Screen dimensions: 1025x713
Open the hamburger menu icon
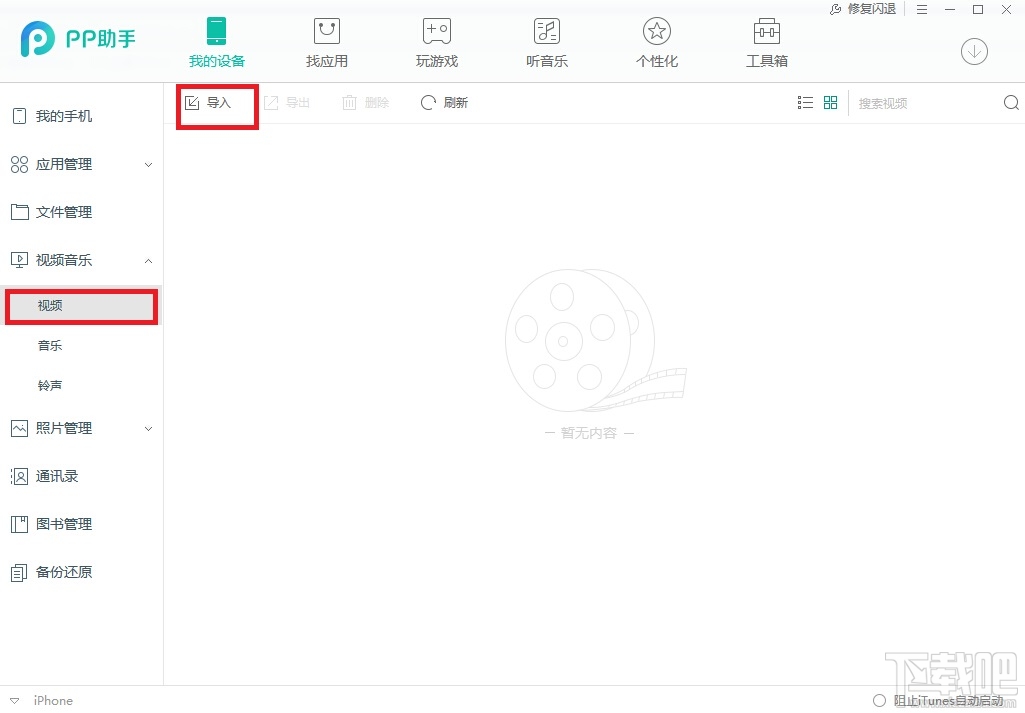(921, 9)
